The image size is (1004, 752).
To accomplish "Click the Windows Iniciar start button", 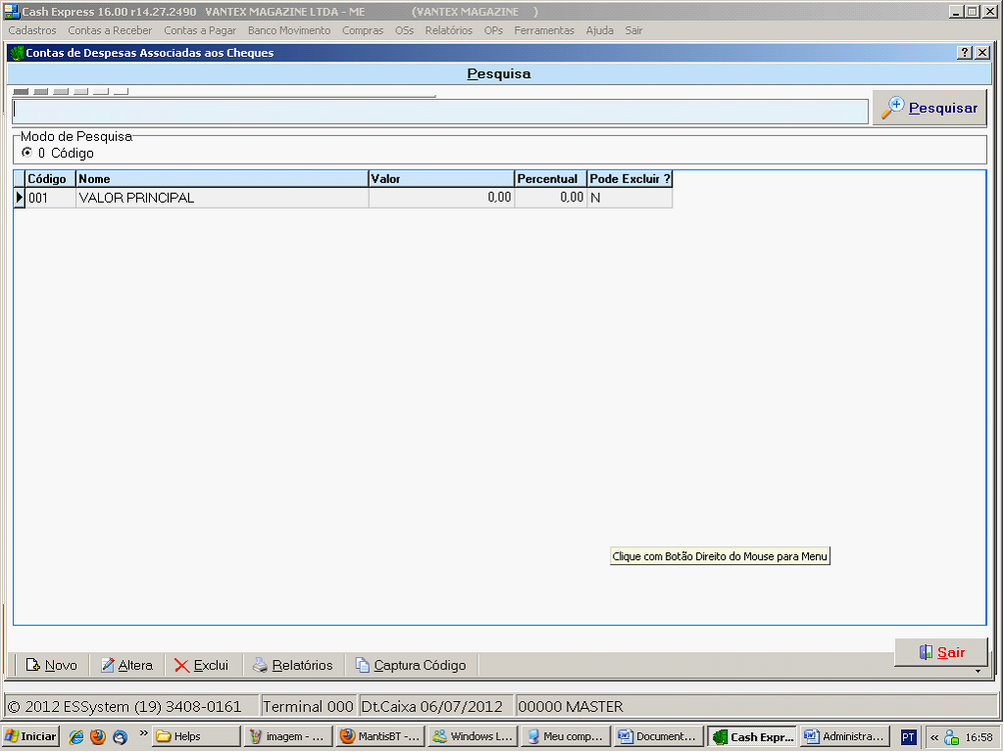I will pyautogui.click(x=30, y=737).
